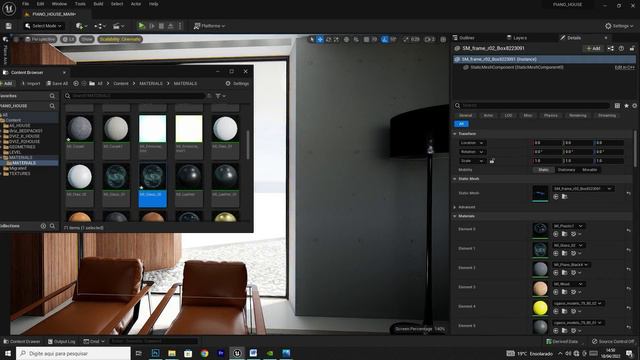Screen dimensions: 640x360
Task: Click the All folder icon in breadcrumb
Action: tap(92, 83)
